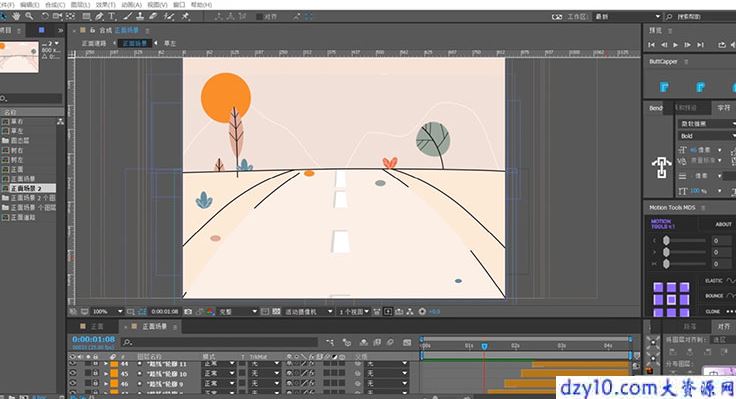Toggle transparency grid in viewer
Image resolution: width=736 pixels, height=399 pixels.
tap(276, 311)
